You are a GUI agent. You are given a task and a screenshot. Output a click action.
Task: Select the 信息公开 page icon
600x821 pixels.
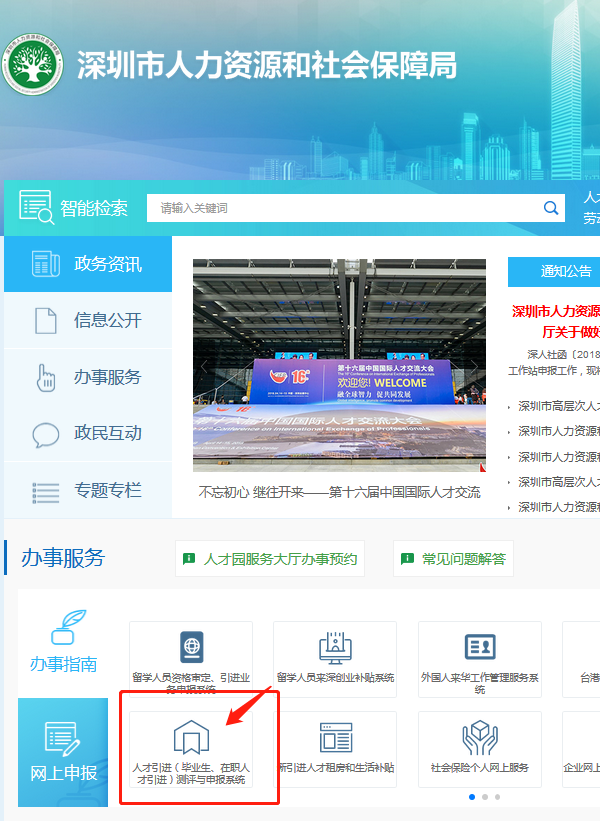tap(46, 320)
